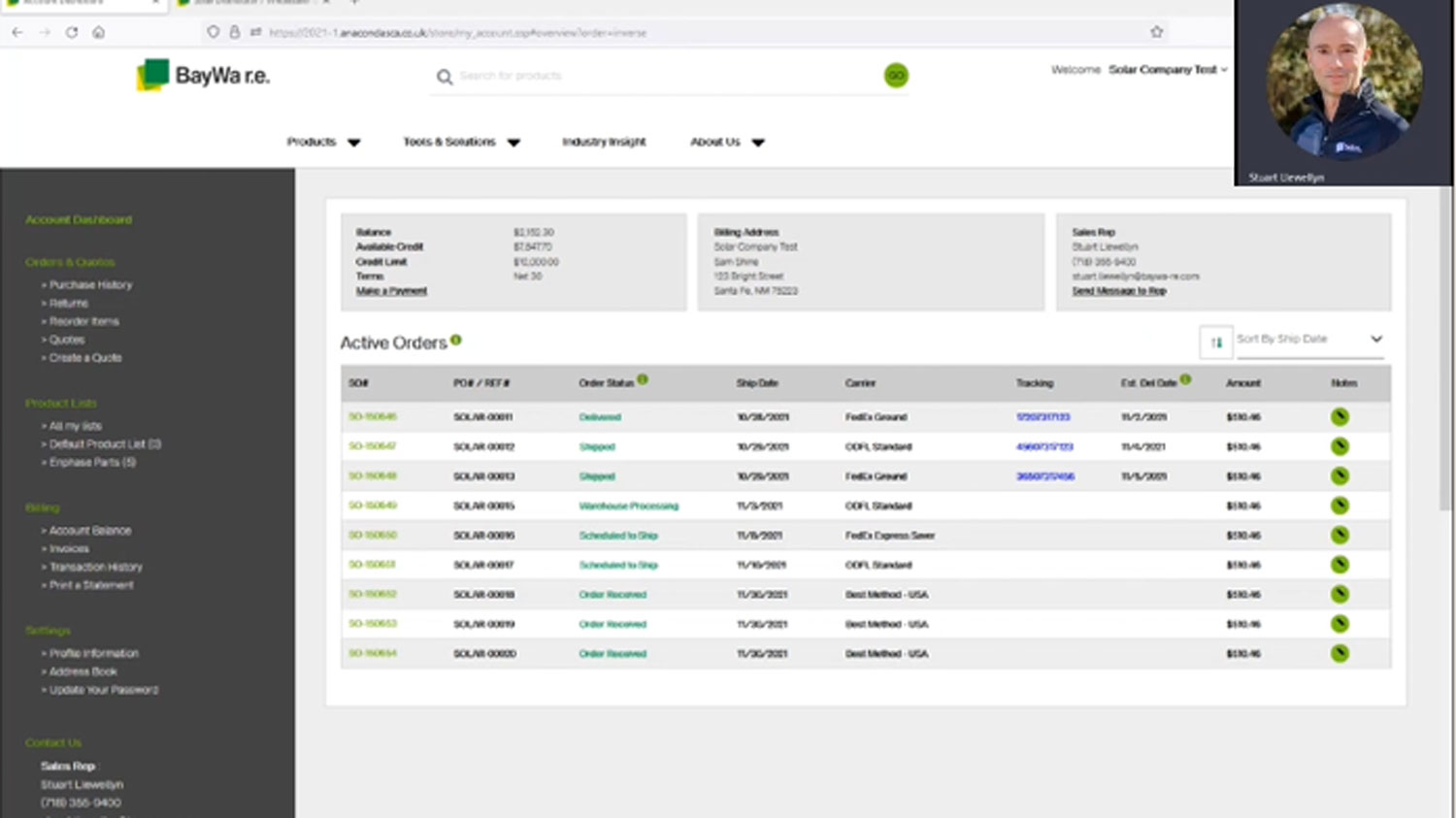Click Order Received status for SOLAR-00018

pyautogui.click(x=612, y=595)
